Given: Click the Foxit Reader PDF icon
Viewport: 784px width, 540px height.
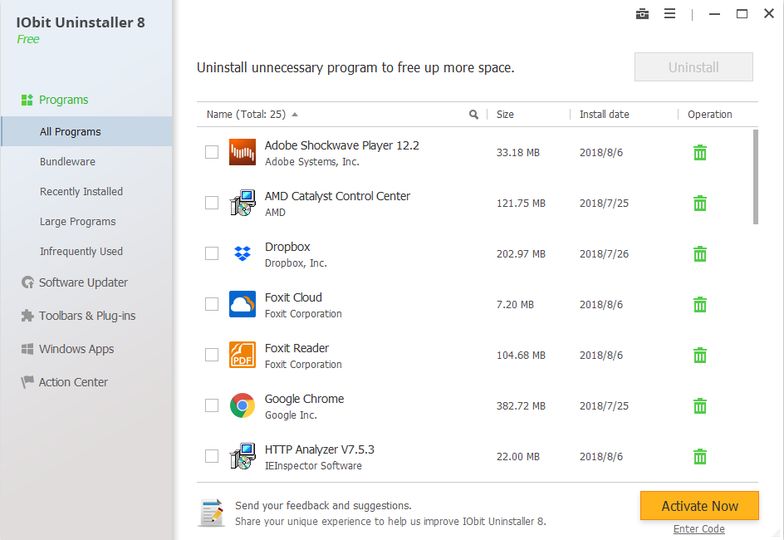Looking at the screenshot, I should [242, 354].
